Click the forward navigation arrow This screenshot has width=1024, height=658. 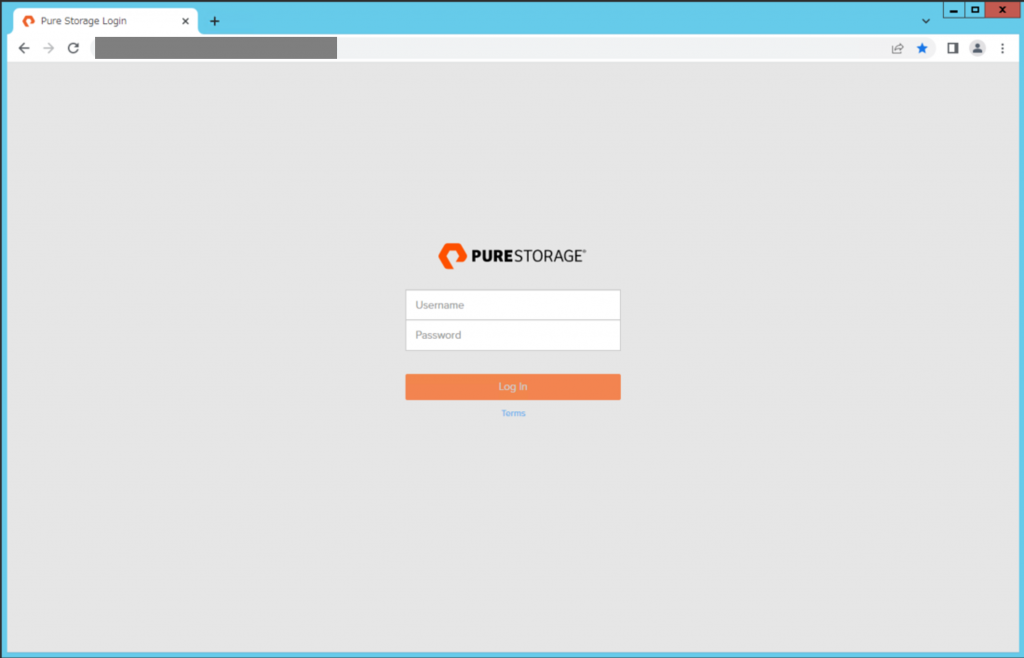coord(48,47)
